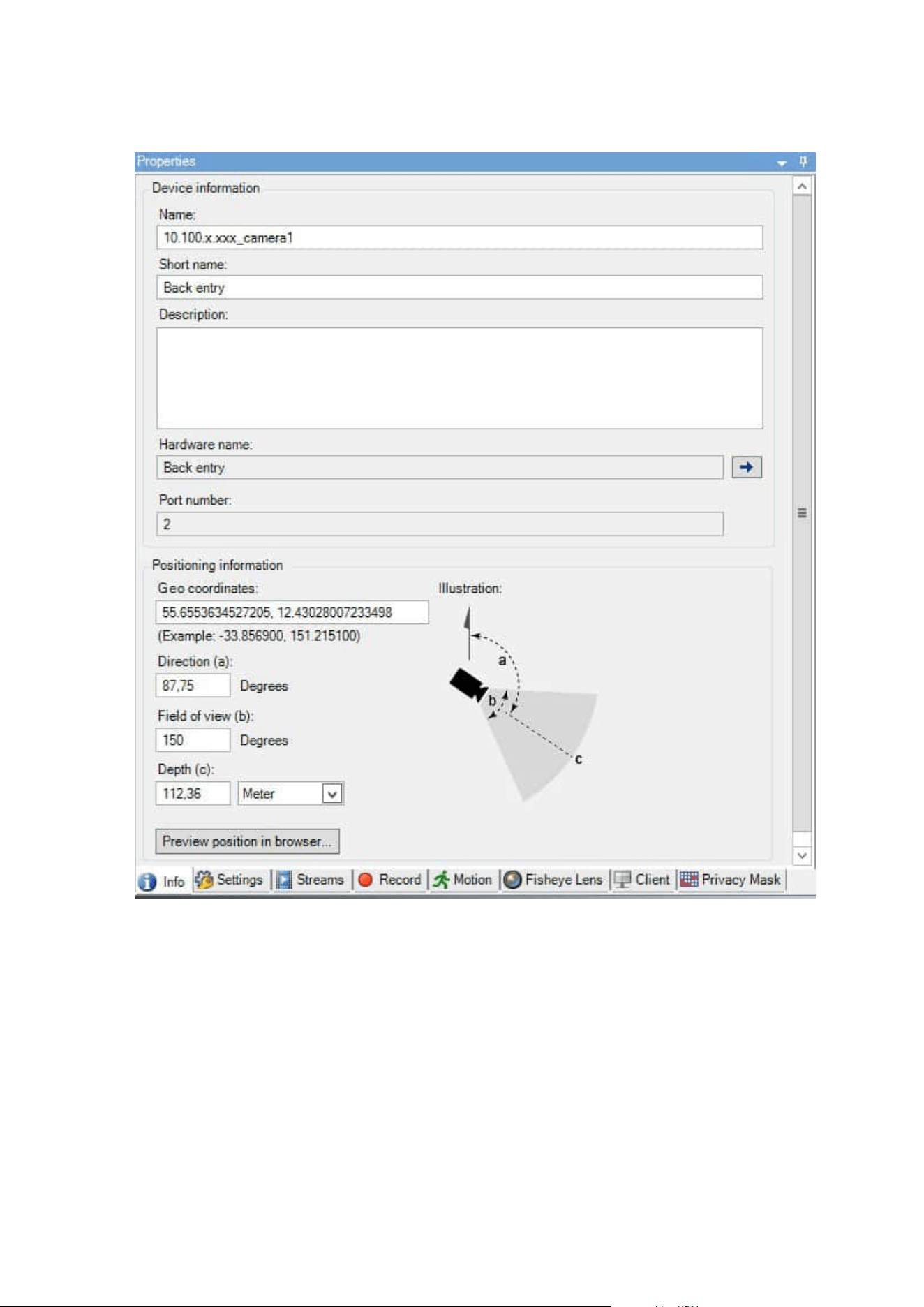Click the Geo coordinates field
This screenshot has height=1307, width=924.
pyautogui.click(x=292, y=612)
